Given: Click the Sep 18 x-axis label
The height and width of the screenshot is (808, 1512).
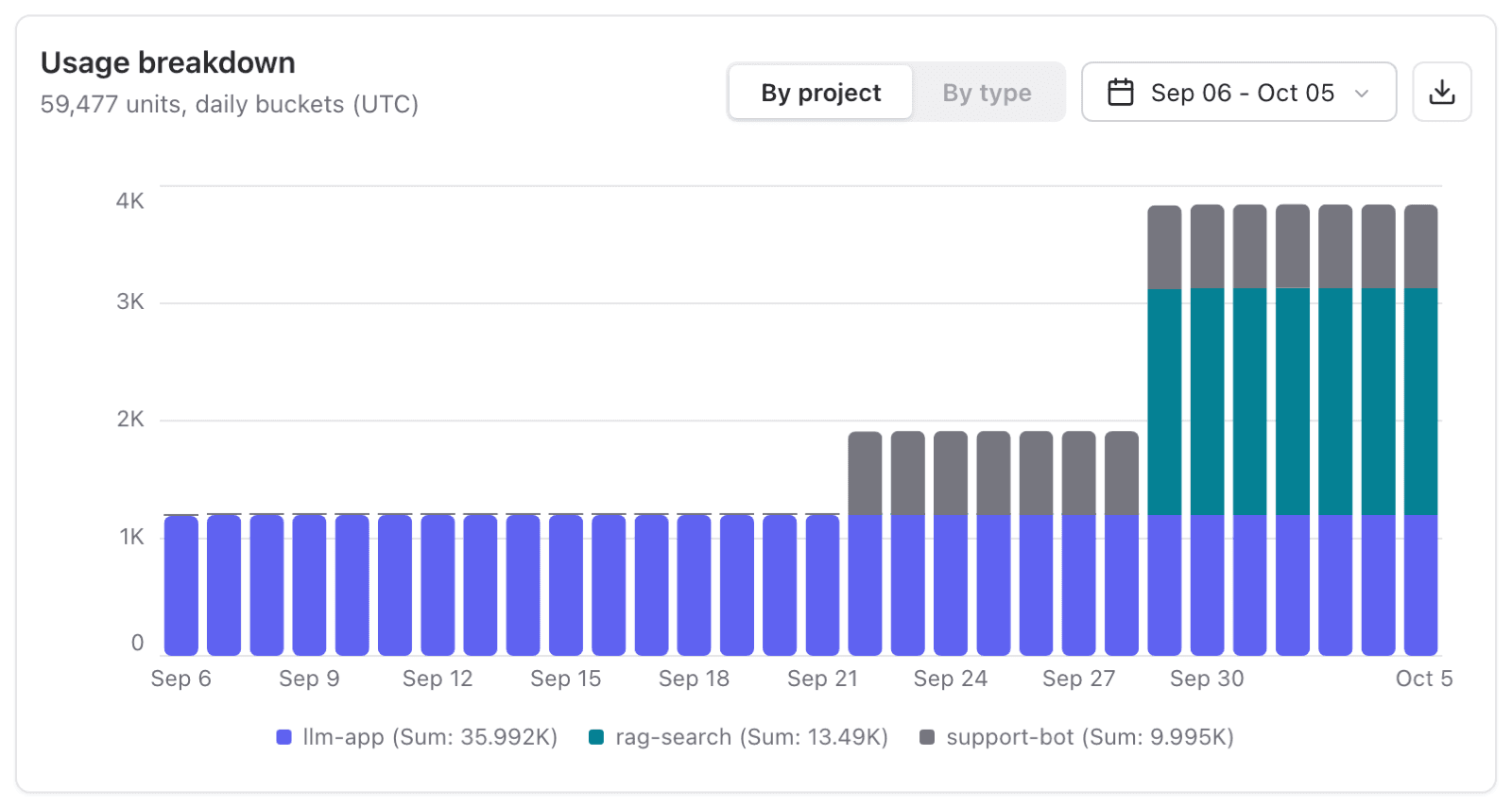Looking at the screenshot, I should 694,679.
